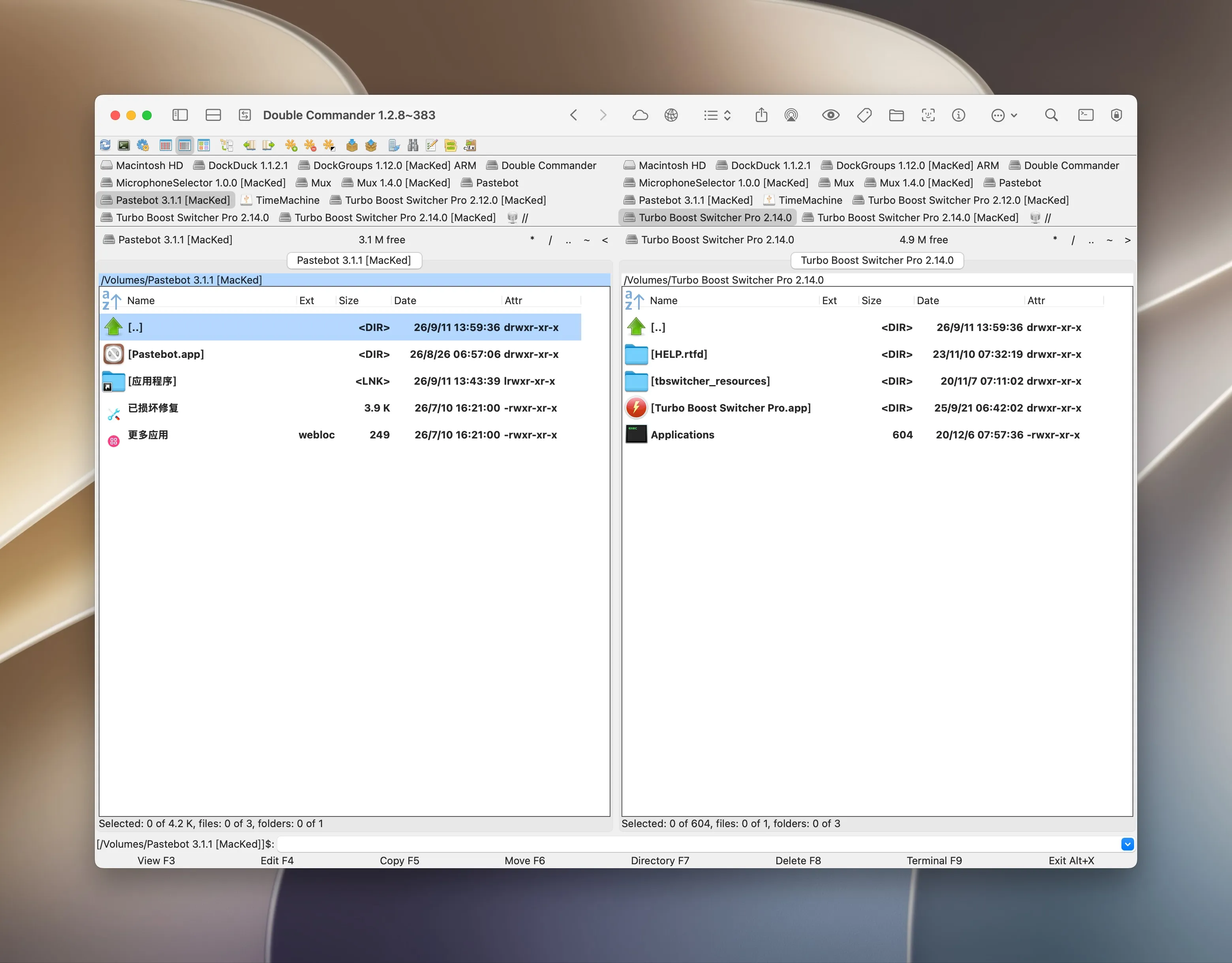Click the pack files box icon
The height and width of the screenshot is (963, 1232).
tap(352, 145)
